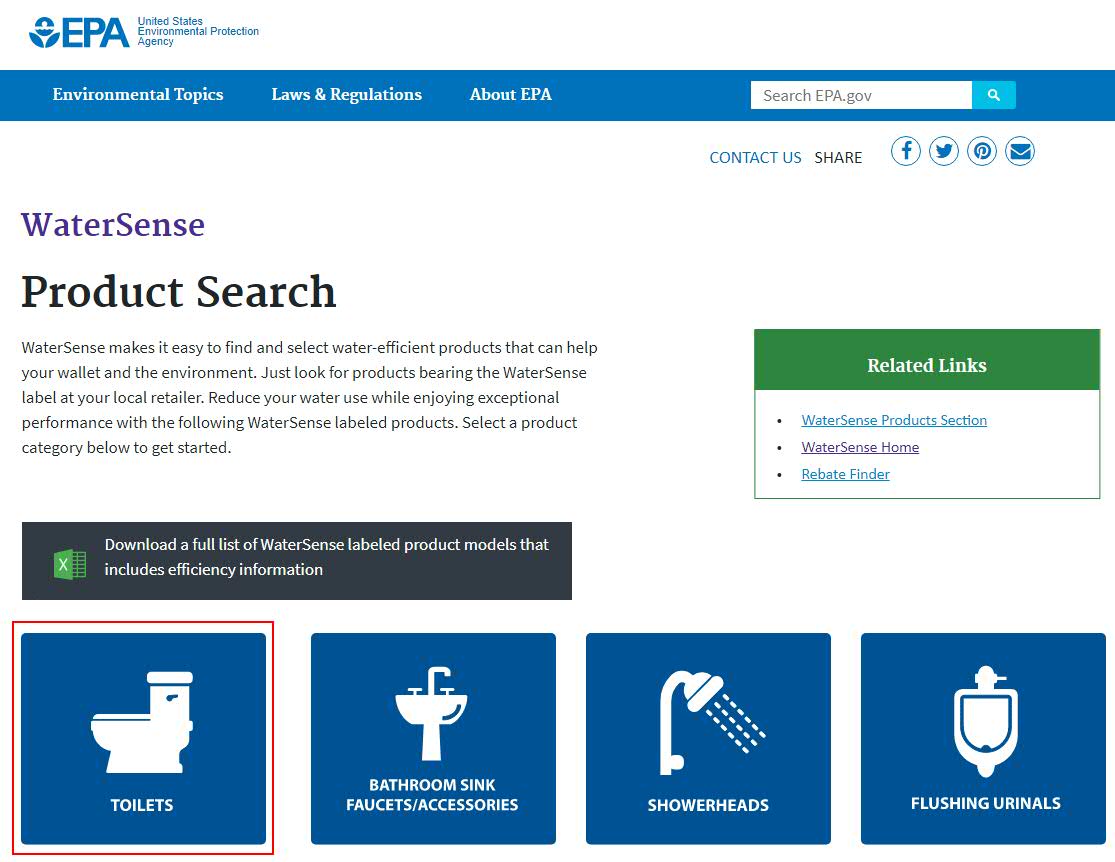The height and width of the screenshot is (862, 1115).
Task: Go to WaterSense Products Section link
Action: click(894, 420)
